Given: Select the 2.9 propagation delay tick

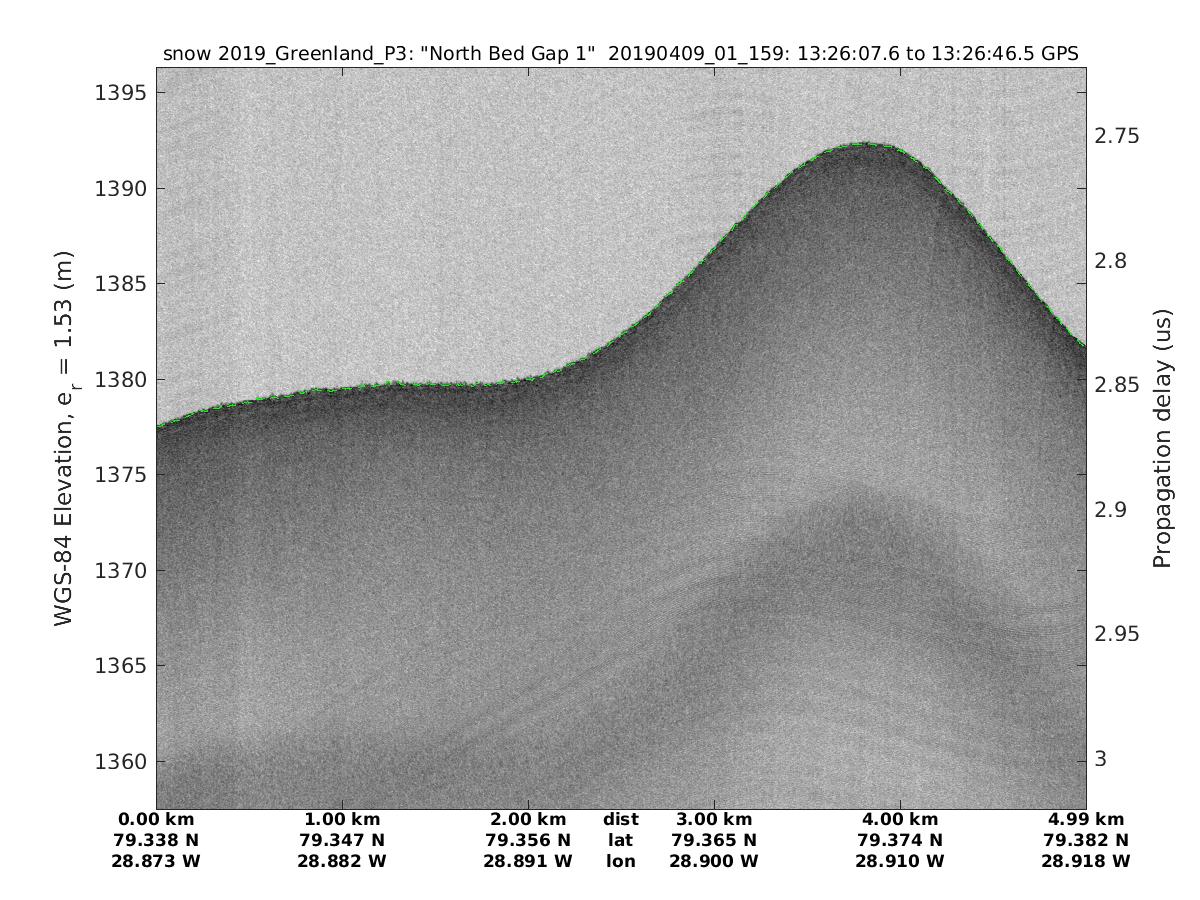Looking at the screenshot, I should (x=1112, y=510).
